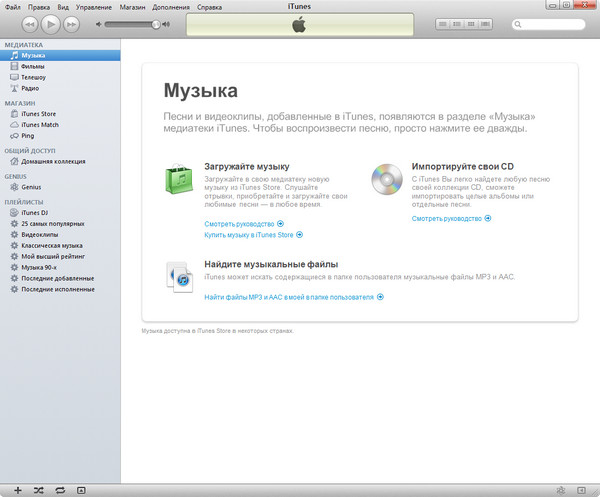Click the music note icon beside Музыка
The image size is (600, 497).
pyautogui.click(x=15, y=55)
